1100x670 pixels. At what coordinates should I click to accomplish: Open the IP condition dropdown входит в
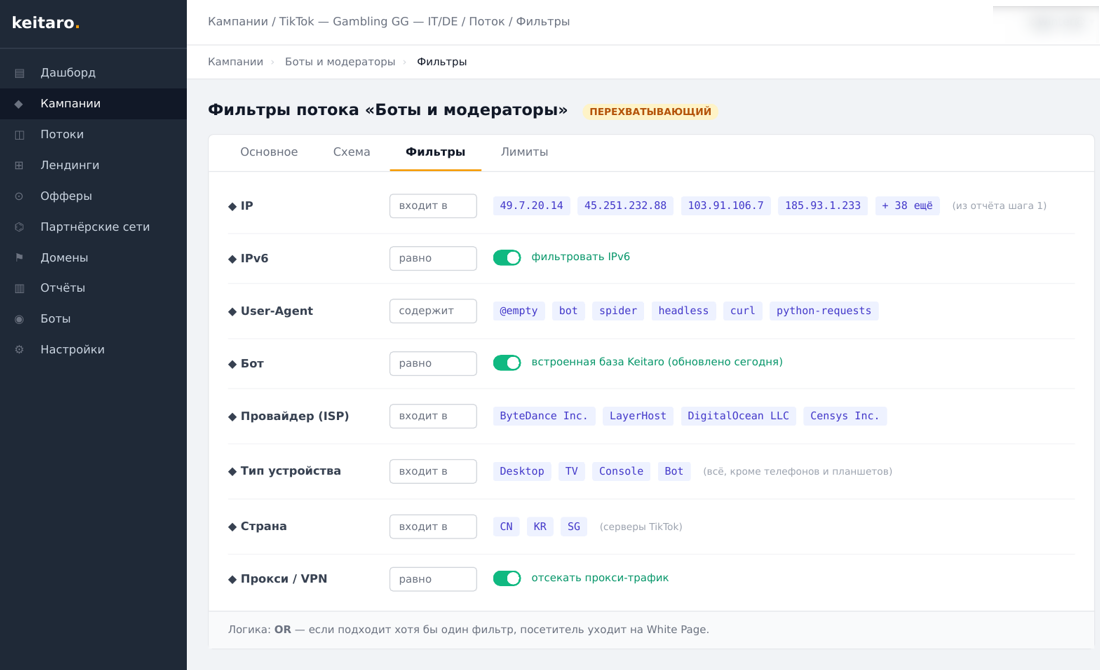click(x=433, y=205)
